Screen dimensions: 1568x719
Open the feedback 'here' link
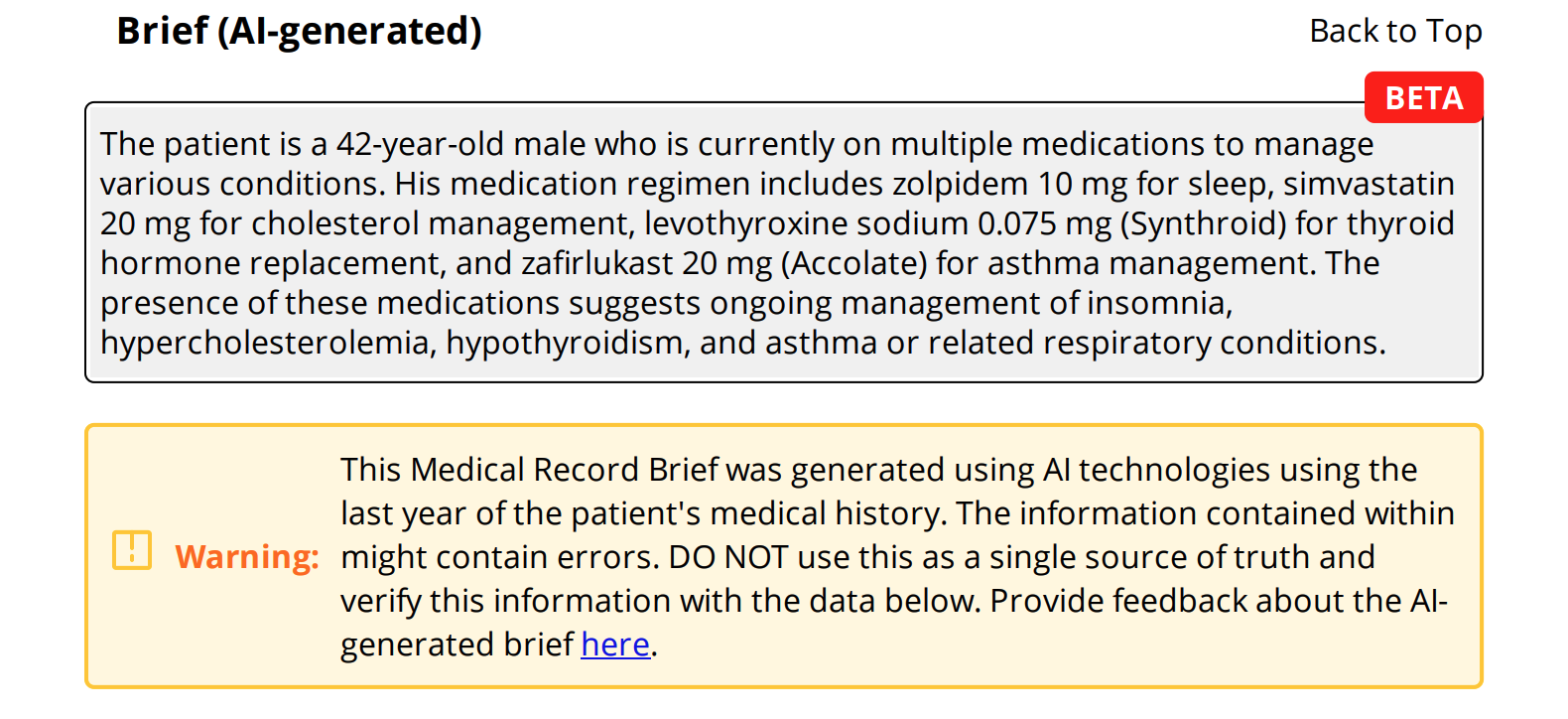pyautogui.click(x=615, y=645)
